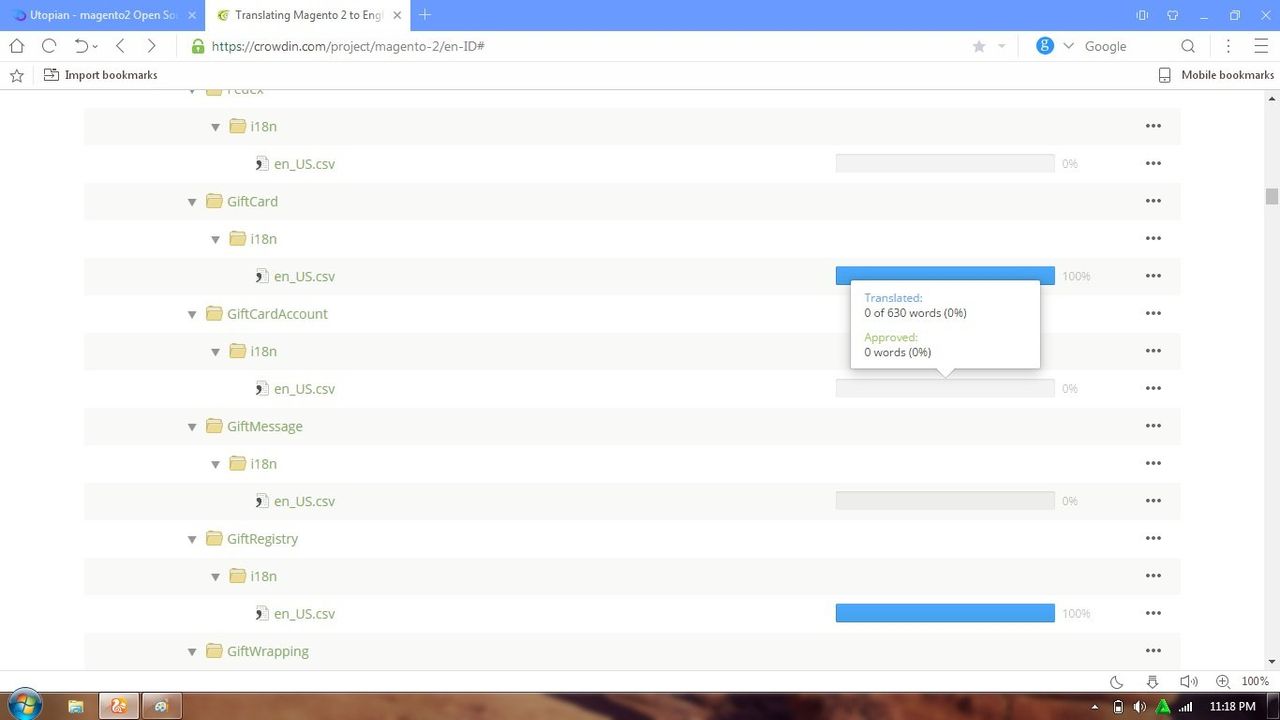The width and height of the screenshot is (1280, 720).
Task: Open the GiftCardAccount folder link
Action: coord(277,314)
